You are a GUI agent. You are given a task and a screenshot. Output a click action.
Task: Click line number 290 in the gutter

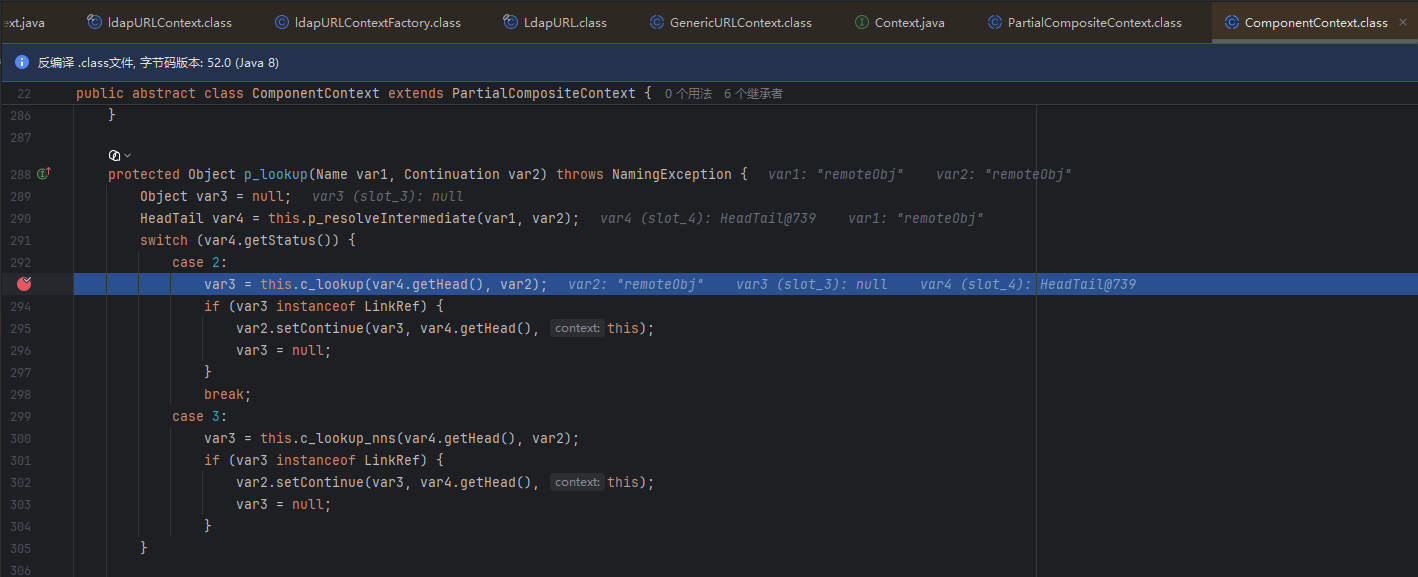20,218
